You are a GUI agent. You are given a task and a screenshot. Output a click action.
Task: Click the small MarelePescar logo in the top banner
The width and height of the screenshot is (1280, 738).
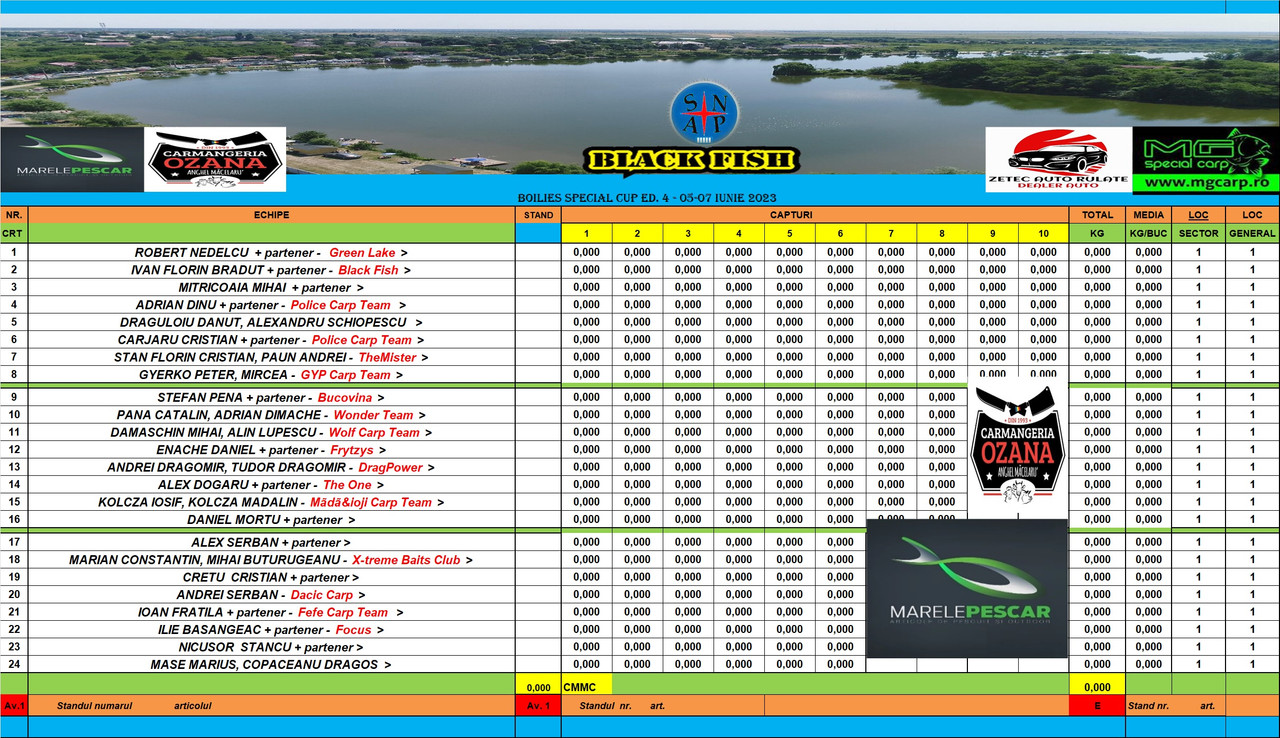pyautogui.click(x=72, y=159)
